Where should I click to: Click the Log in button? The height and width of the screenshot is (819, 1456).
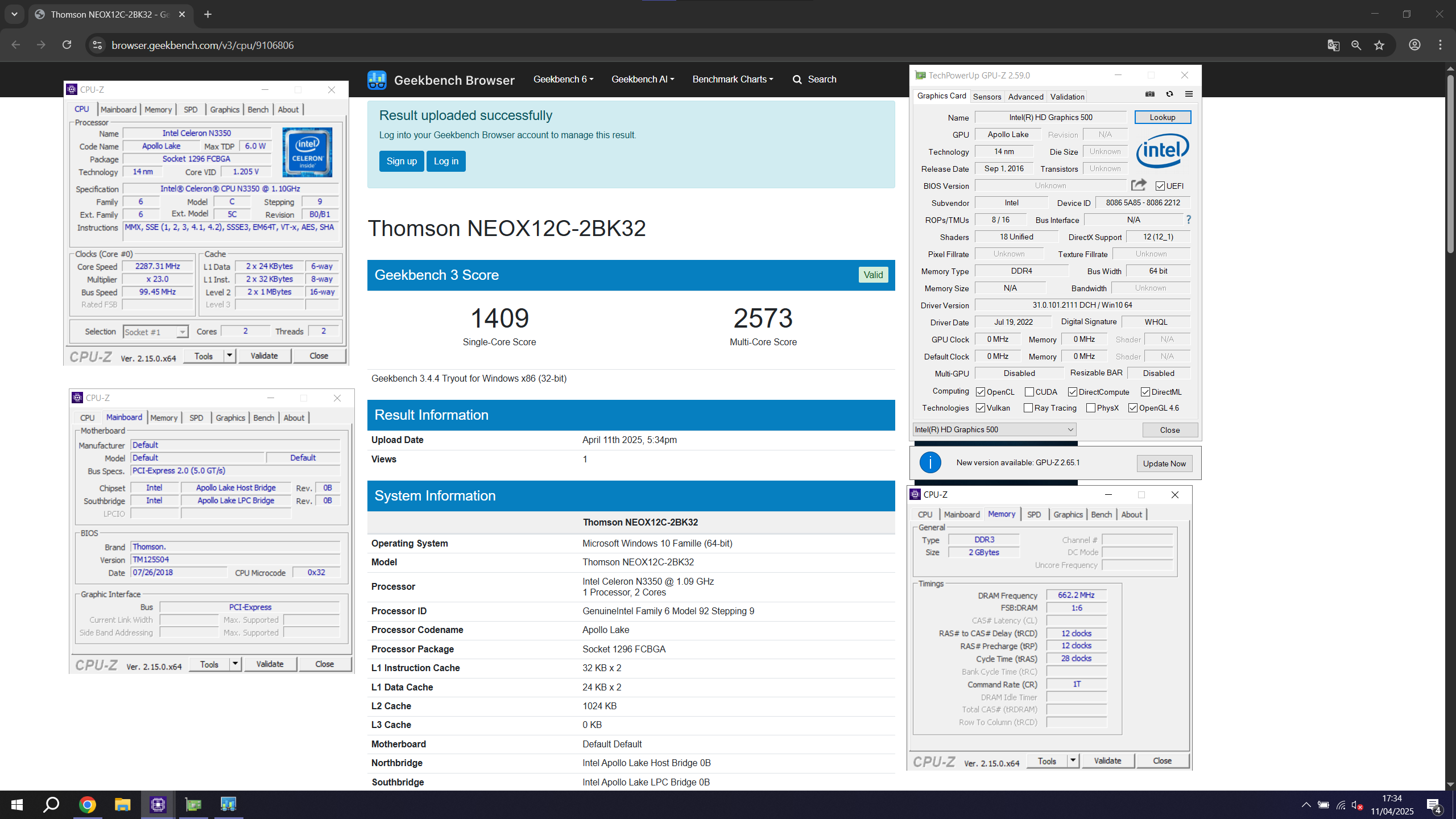pyautogui.click(x=446, y=161)
